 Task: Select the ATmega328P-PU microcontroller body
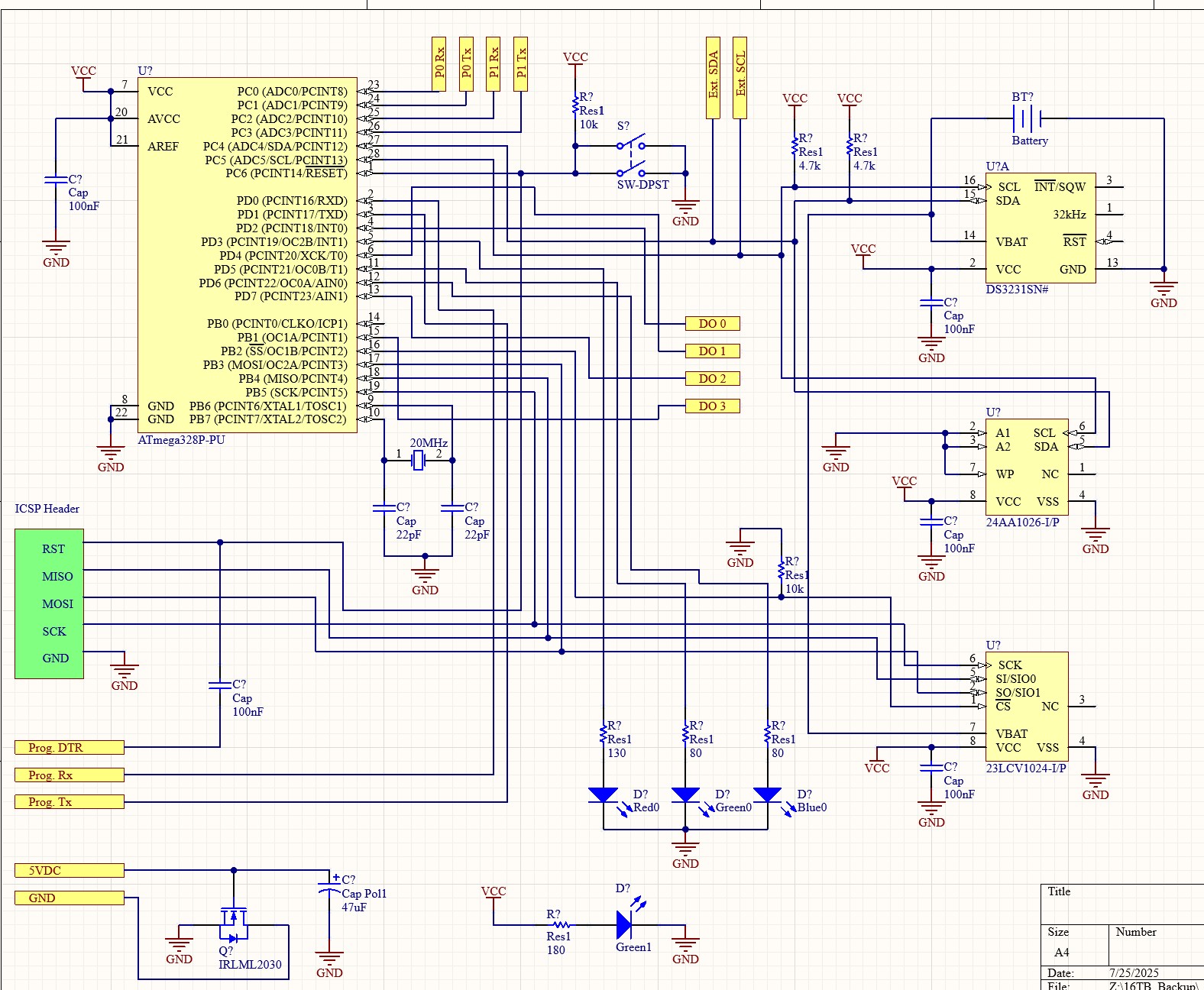click(247, 255)
